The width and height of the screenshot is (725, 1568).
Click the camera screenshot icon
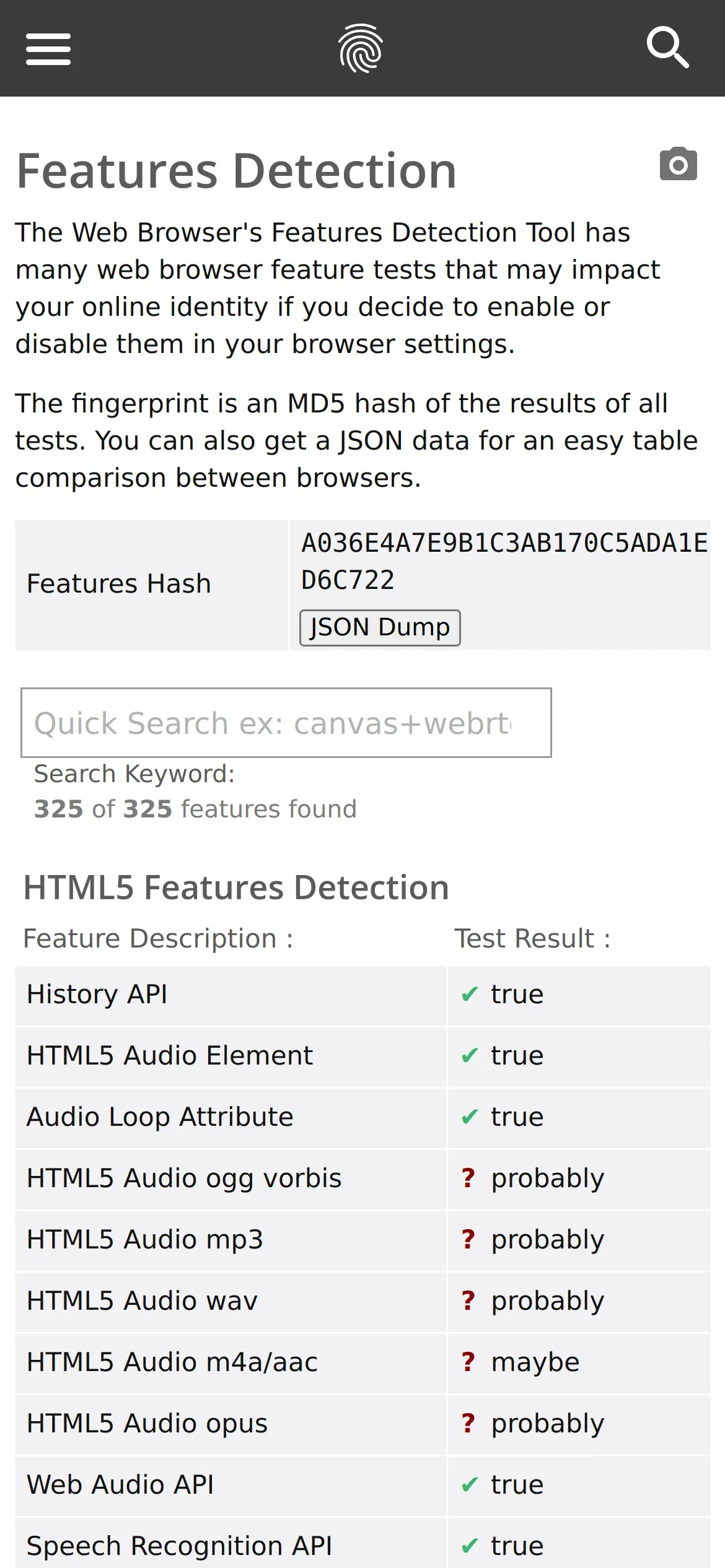coord(678,165)
